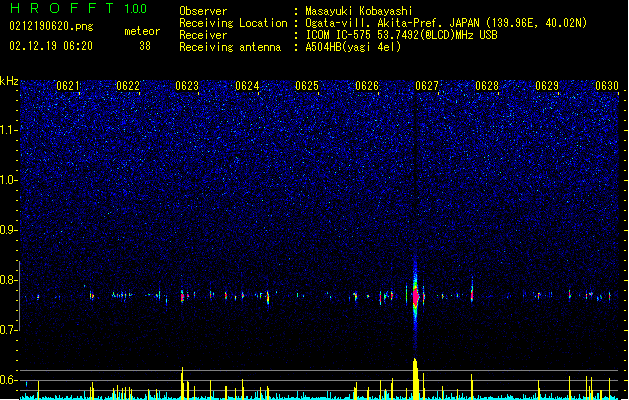Click the Receiving antenna label
This screenshot has height=400, width=629.
[230, 47]
